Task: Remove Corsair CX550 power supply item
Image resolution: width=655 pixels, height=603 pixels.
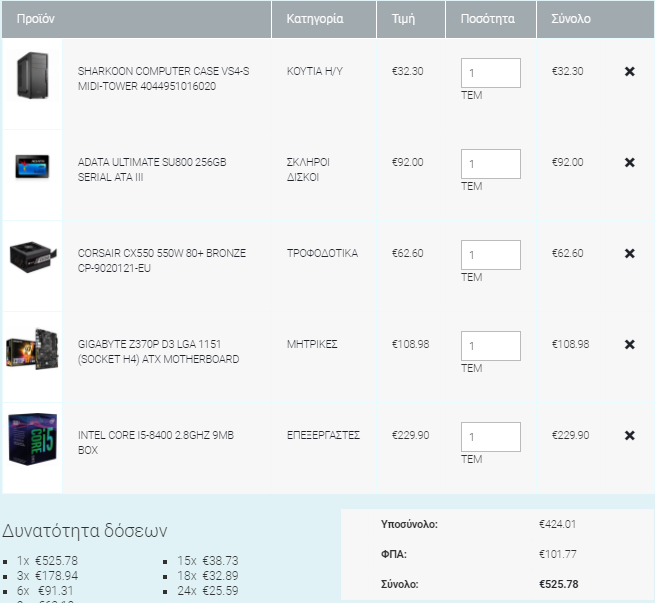Action: tap(630, 253)
